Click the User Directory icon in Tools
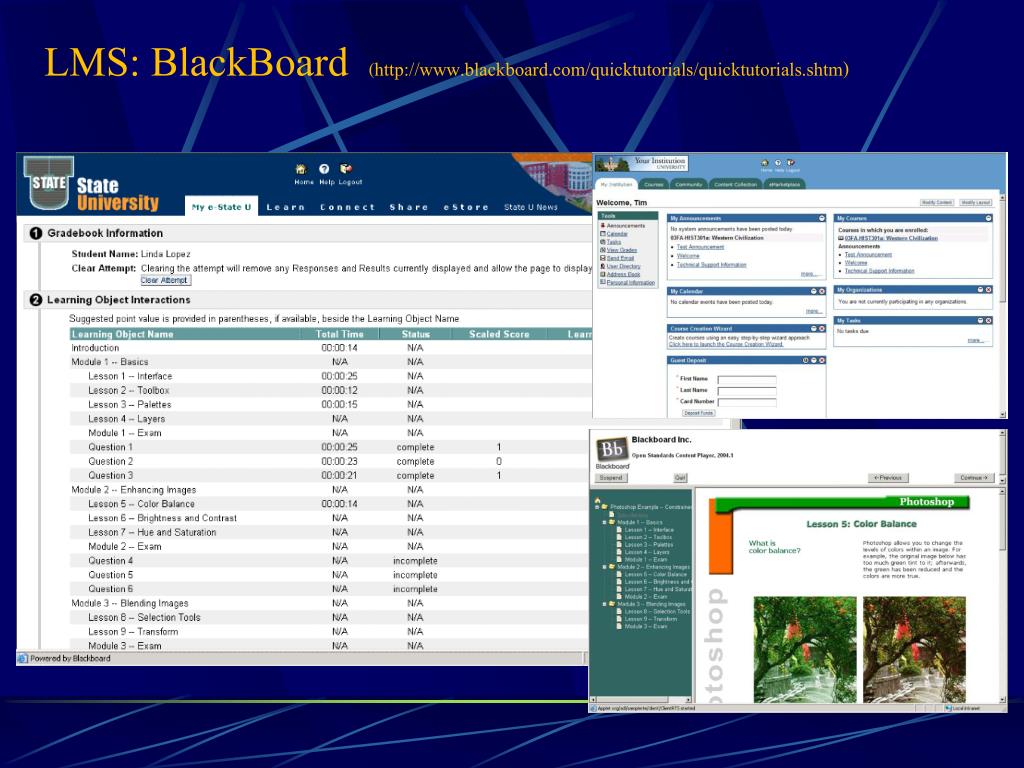Screen dimensions: 1024x768 tap(603, 266)
